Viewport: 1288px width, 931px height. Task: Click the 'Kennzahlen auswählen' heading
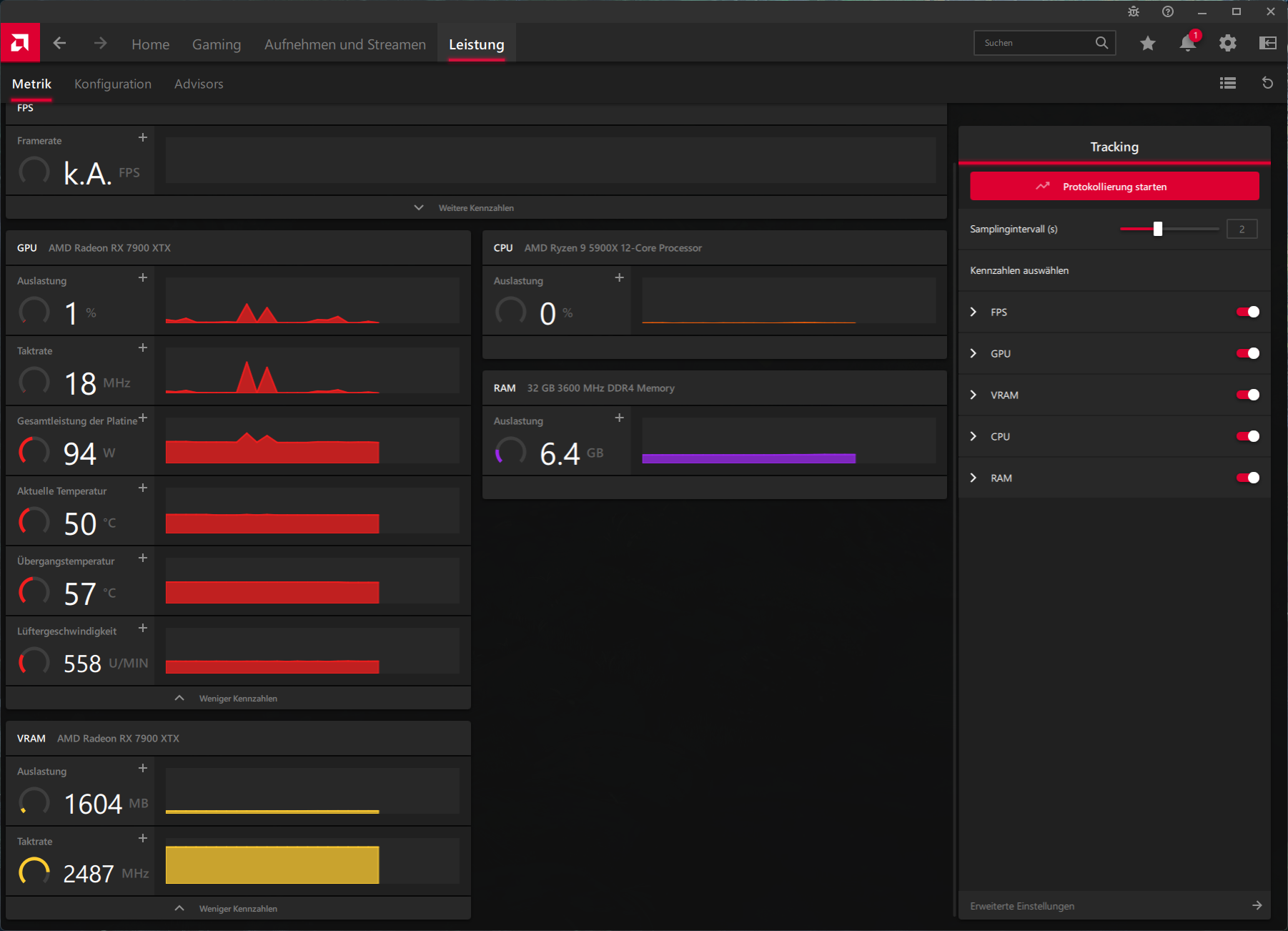(x=1019, y=270)
